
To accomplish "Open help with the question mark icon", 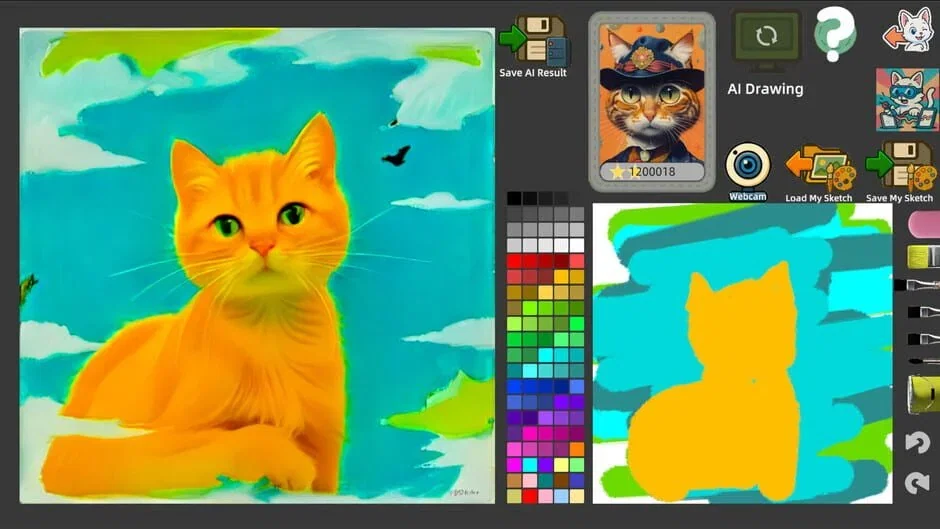I will tap(834, 34).
